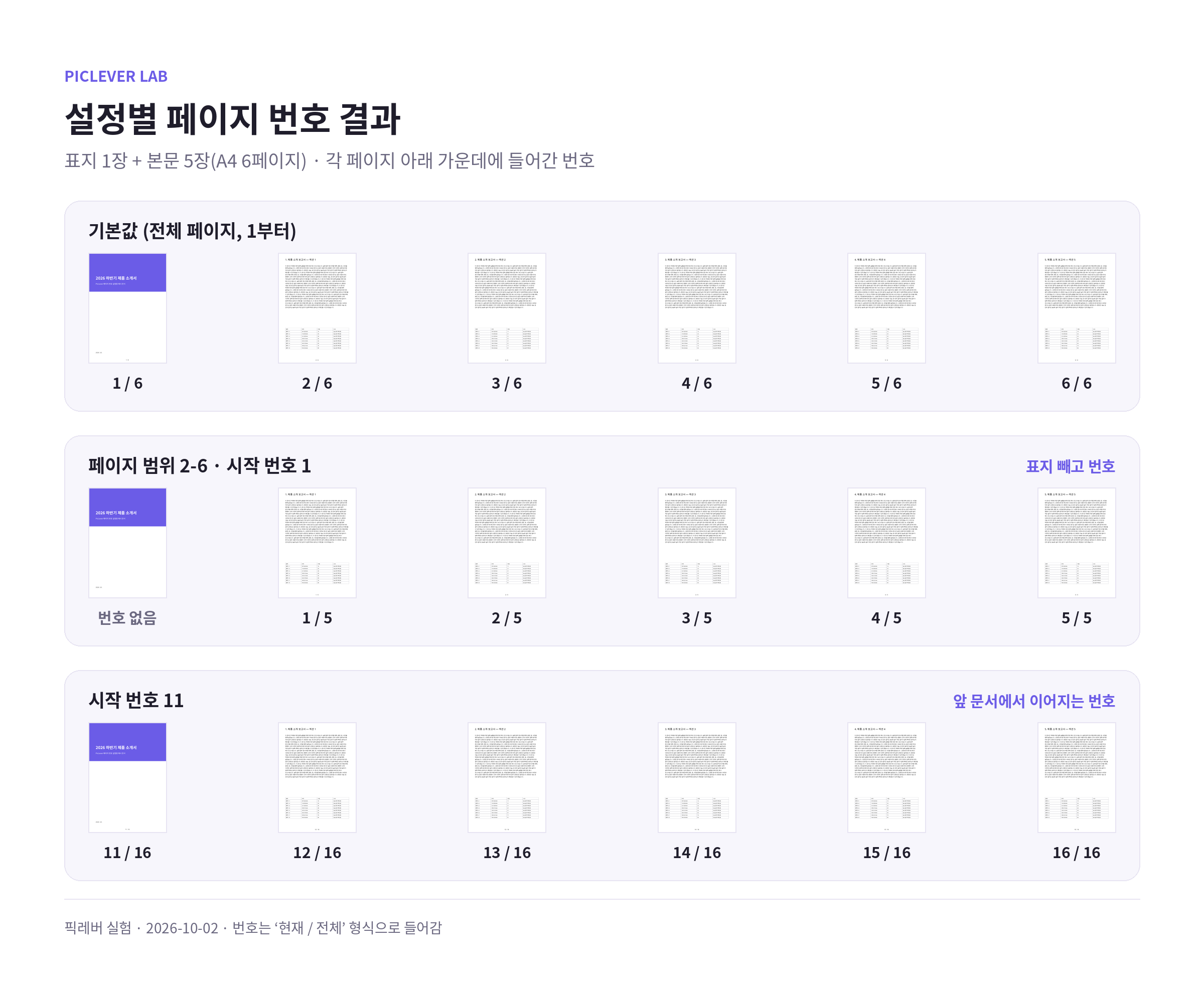Open the page thumbnail labeled 13 / 16
The image size is (1204, 989).
tap(507, 778)
